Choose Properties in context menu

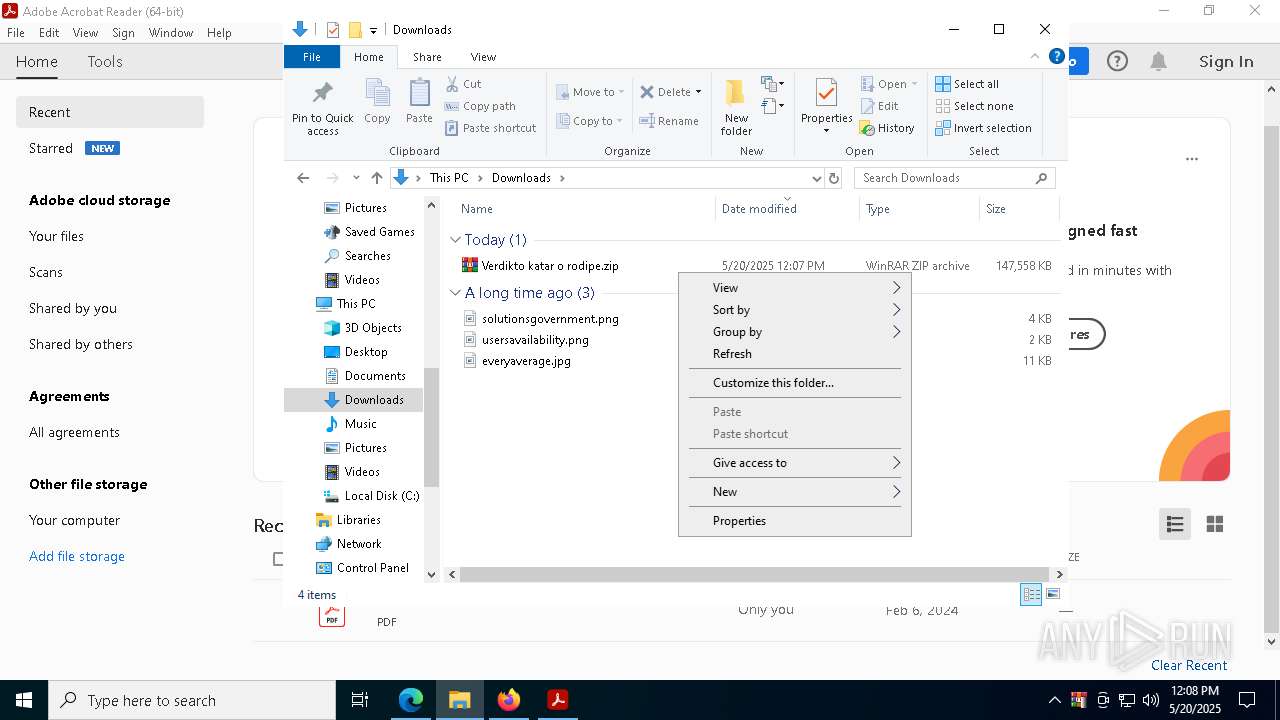click(795, 521)
